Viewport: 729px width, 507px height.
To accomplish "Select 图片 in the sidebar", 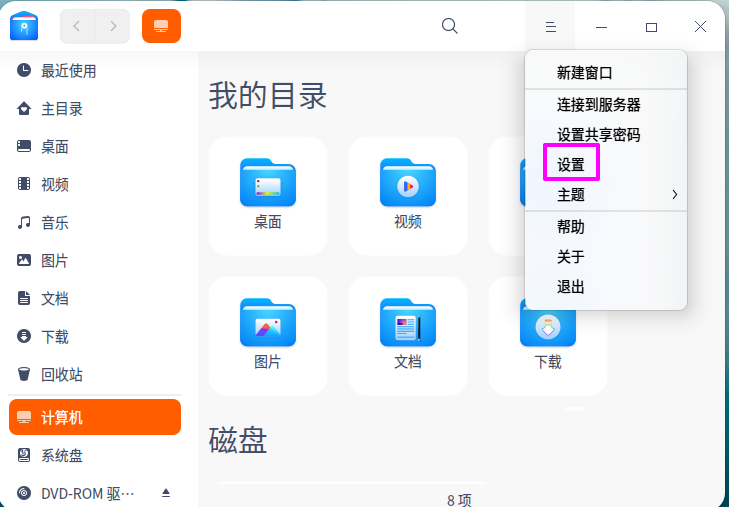I will (95, 261).
